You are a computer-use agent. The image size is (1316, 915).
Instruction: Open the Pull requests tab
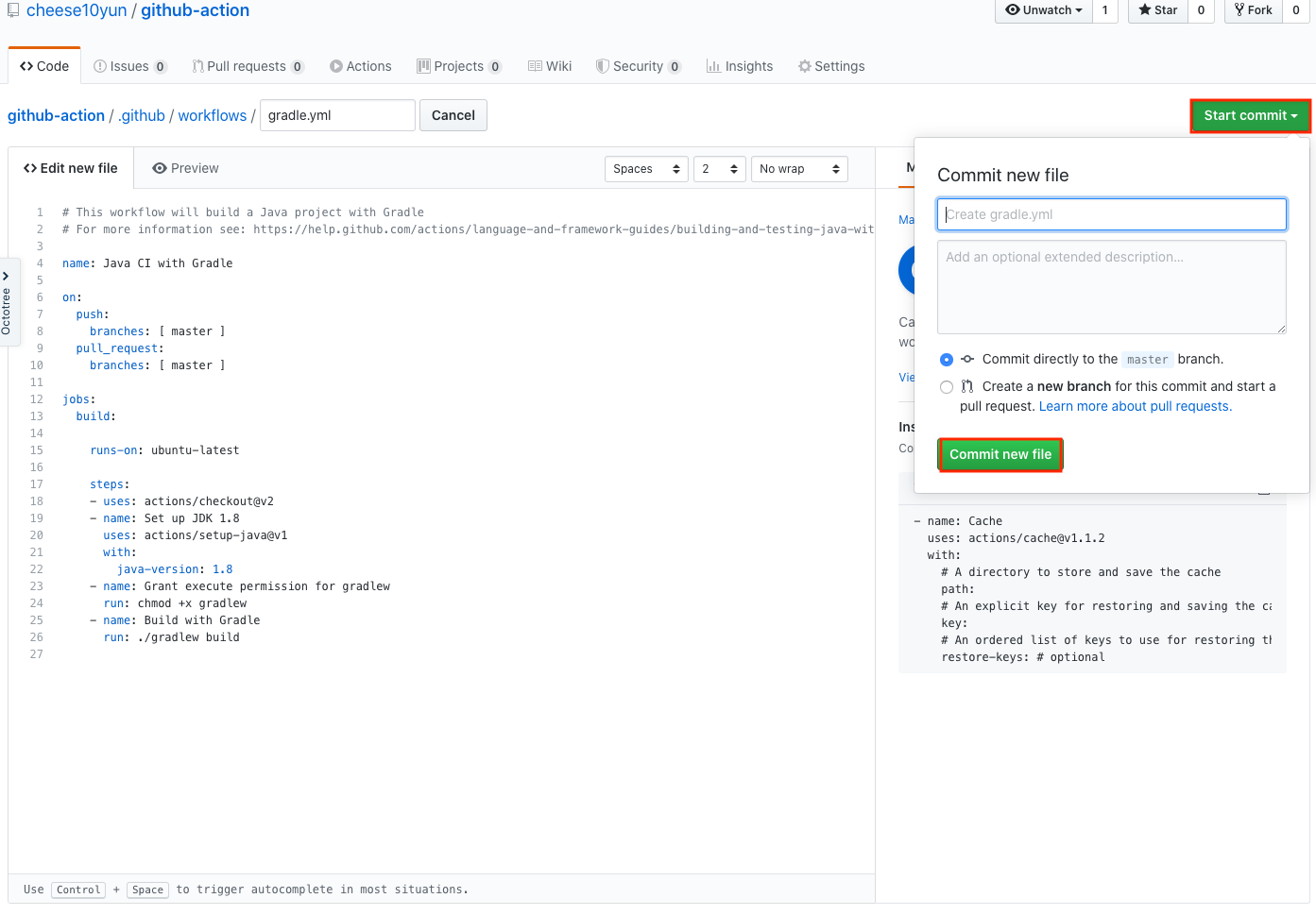point(248,66)
